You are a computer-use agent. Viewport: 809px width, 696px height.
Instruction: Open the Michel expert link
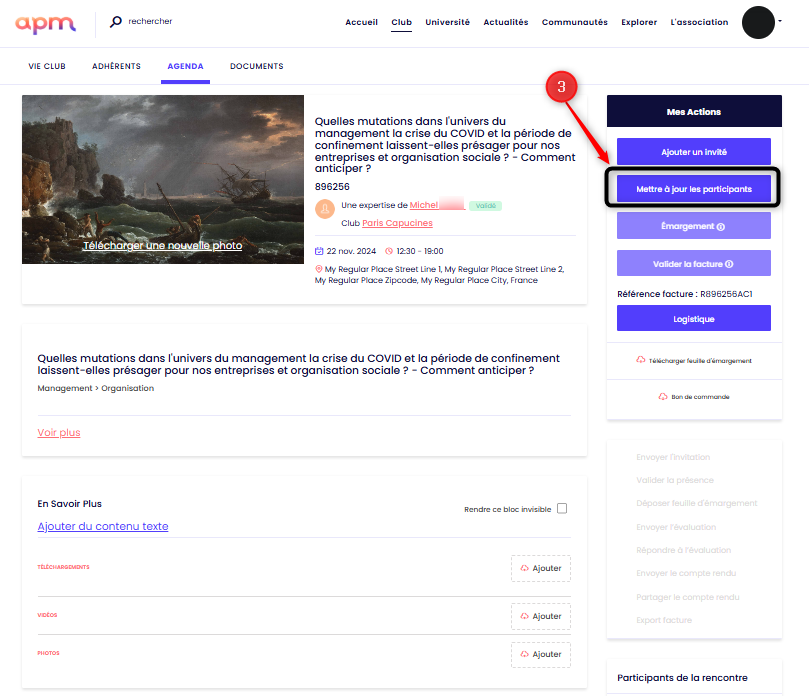[x=437, y=205]
